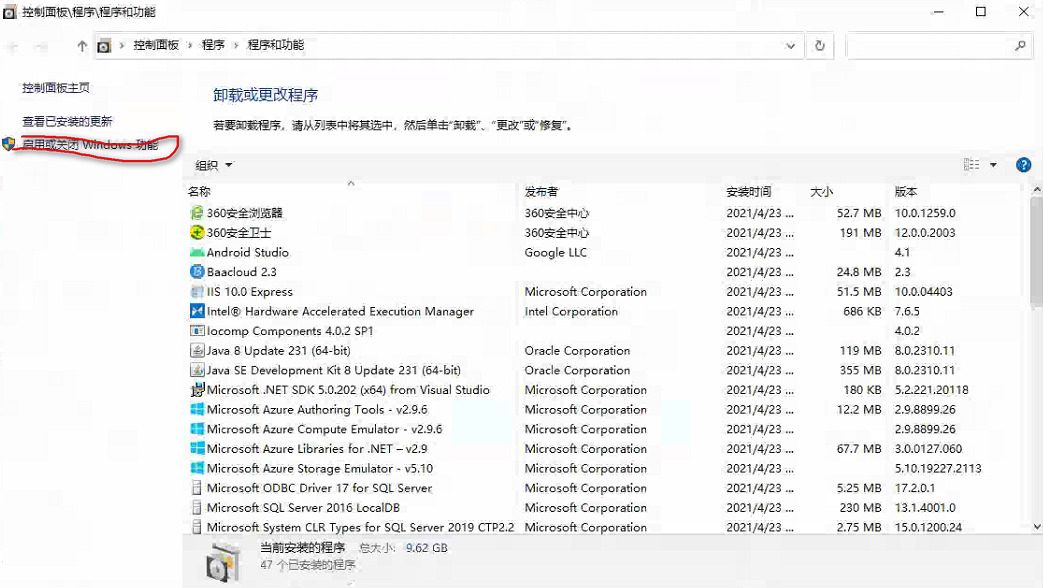Select Azure Libraries for .NET icon
Viewport: 1043px width, 588px height.
pyautogui.click(x=197, y=448)
